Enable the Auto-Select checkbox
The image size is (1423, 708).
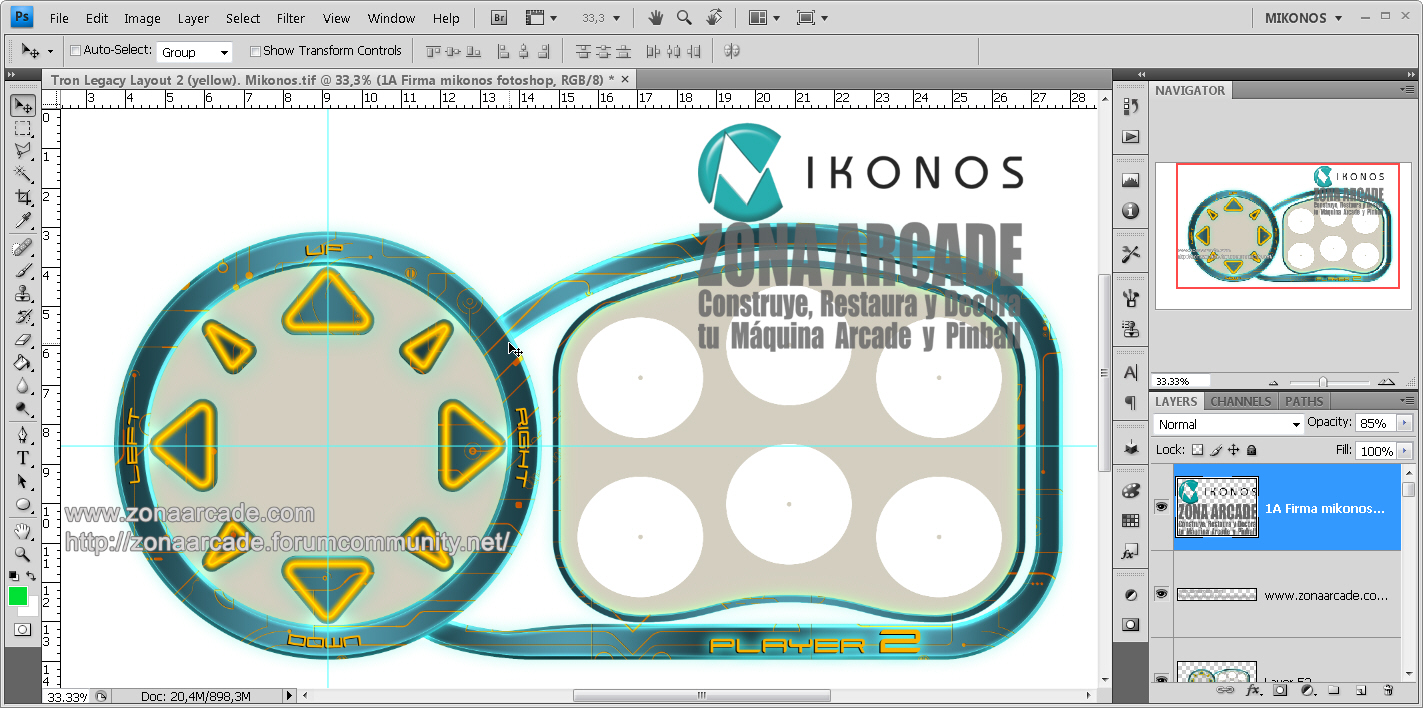pos(76,51)
